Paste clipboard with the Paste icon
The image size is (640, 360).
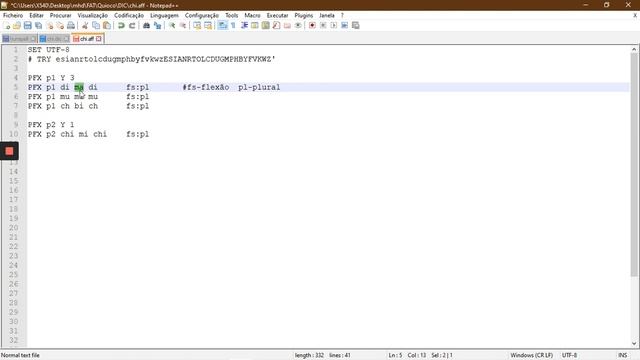click(107, 25)
